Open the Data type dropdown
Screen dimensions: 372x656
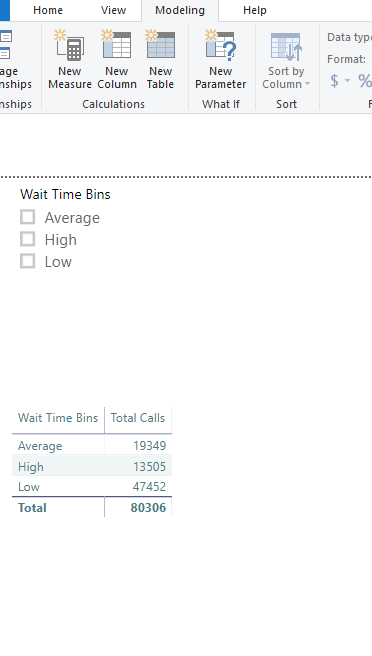[x=349, y=37]
